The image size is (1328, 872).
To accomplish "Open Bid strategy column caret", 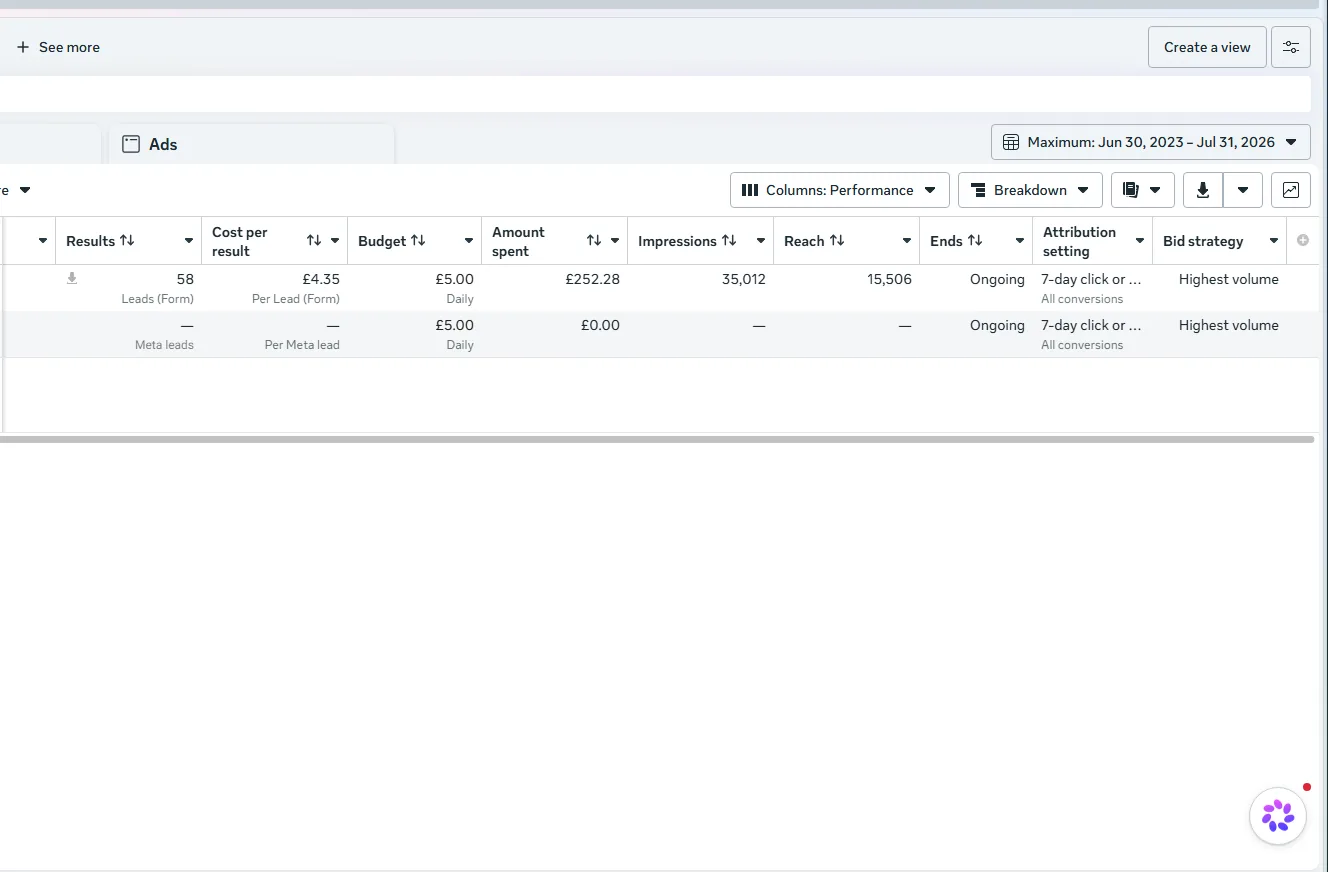I will coord(1274,241).
